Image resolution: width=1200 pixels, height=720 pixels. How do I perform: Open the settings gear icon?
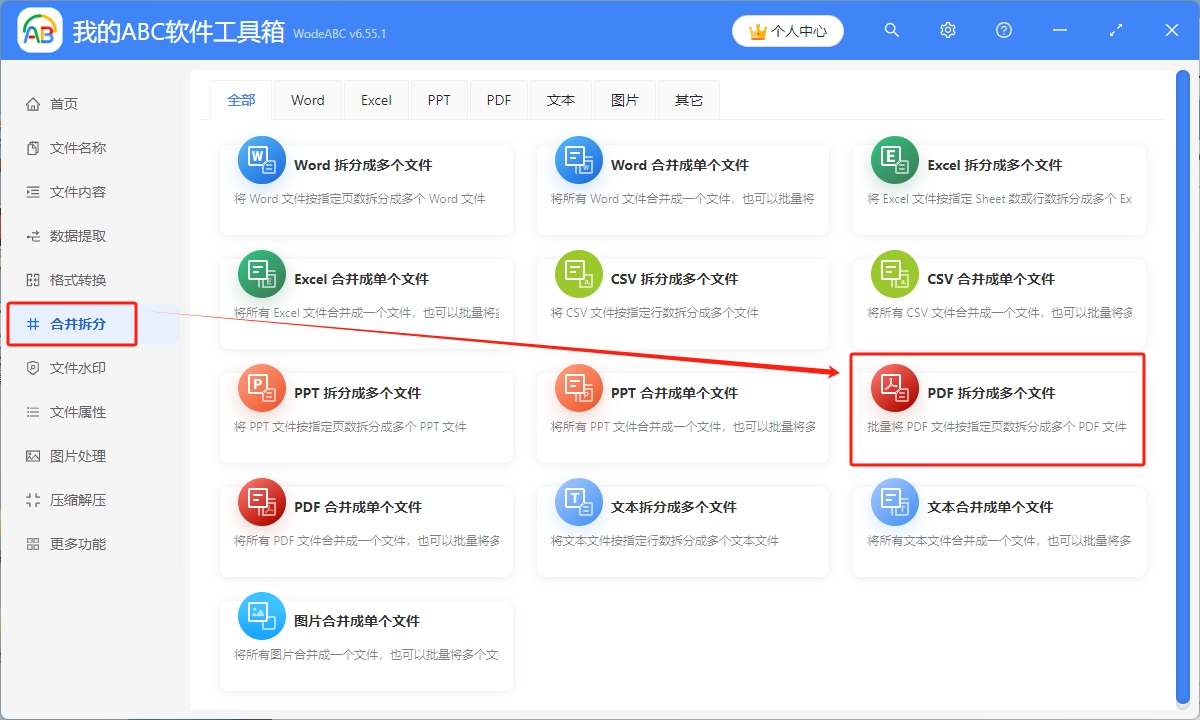point(947,30)
